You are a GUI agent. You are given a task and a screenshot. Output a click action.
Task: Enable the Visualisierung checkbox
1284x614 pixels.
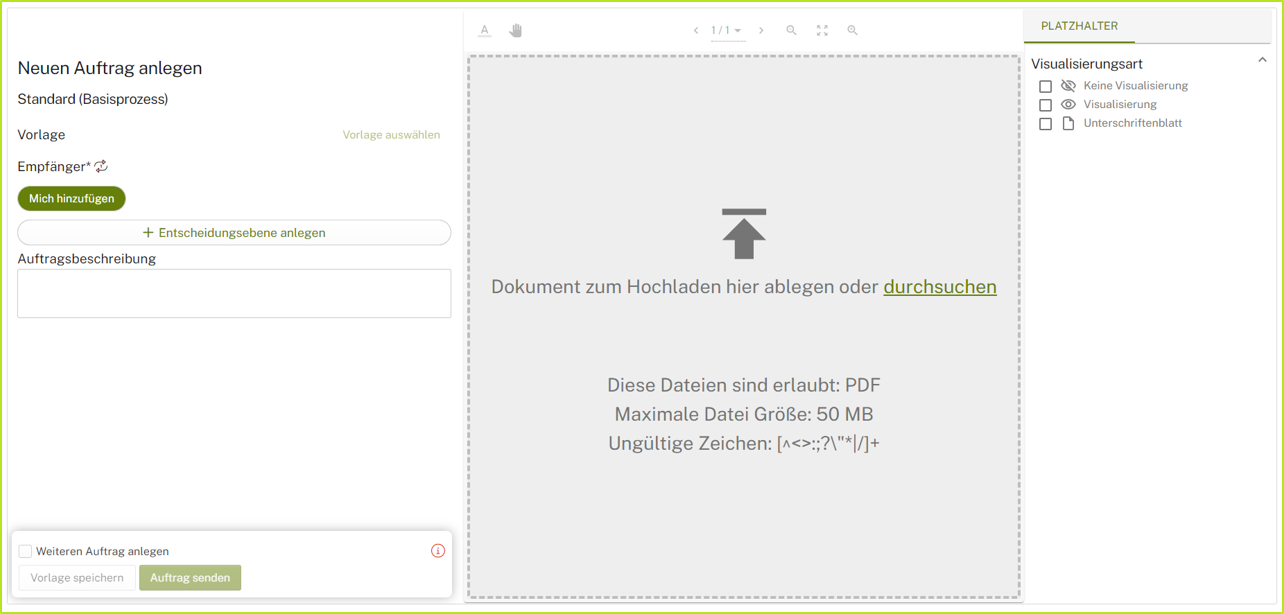[x=1045, y=105]
